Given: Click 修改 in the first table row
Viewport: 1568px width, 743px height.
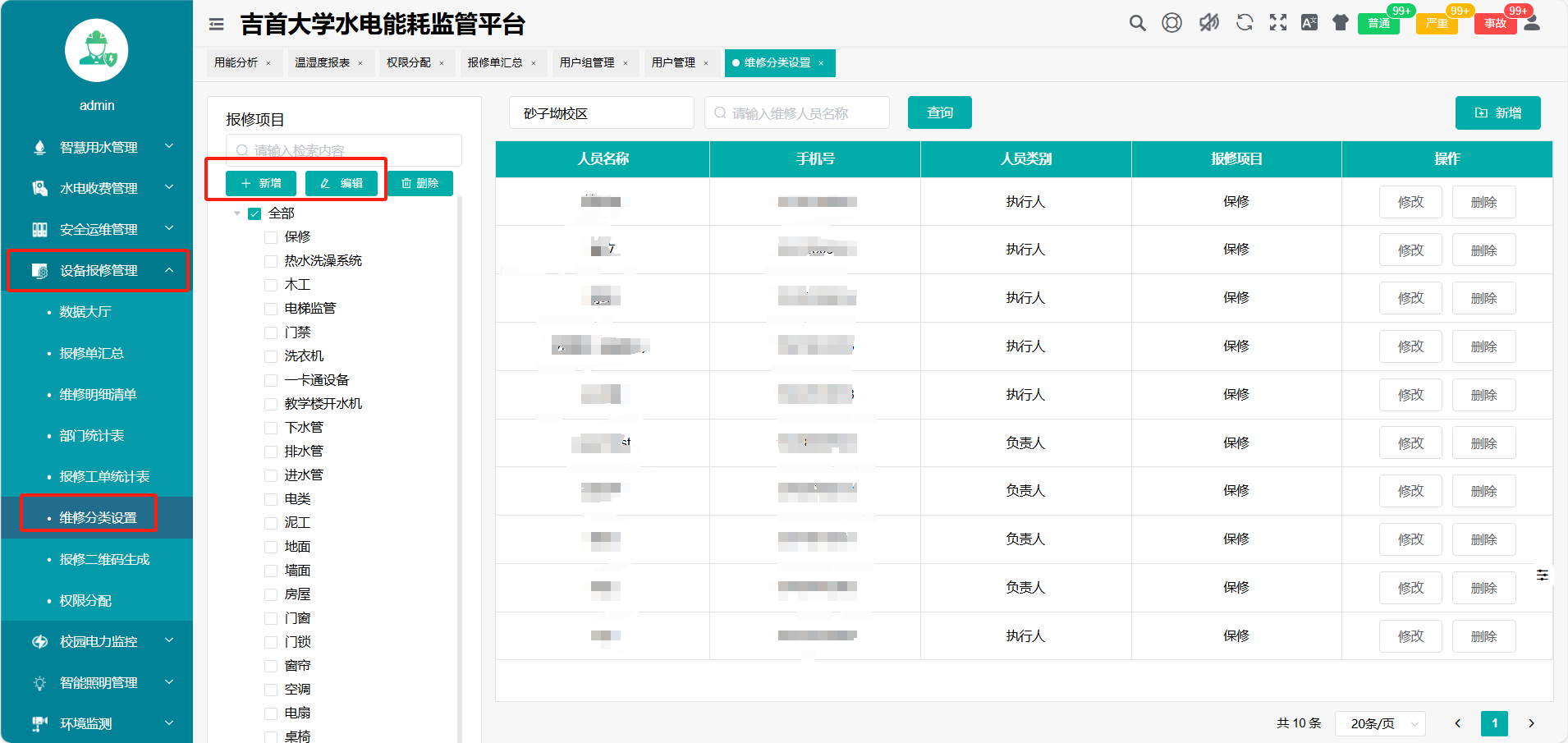Looking at the screenshot, I should (x=1410, y=202).
